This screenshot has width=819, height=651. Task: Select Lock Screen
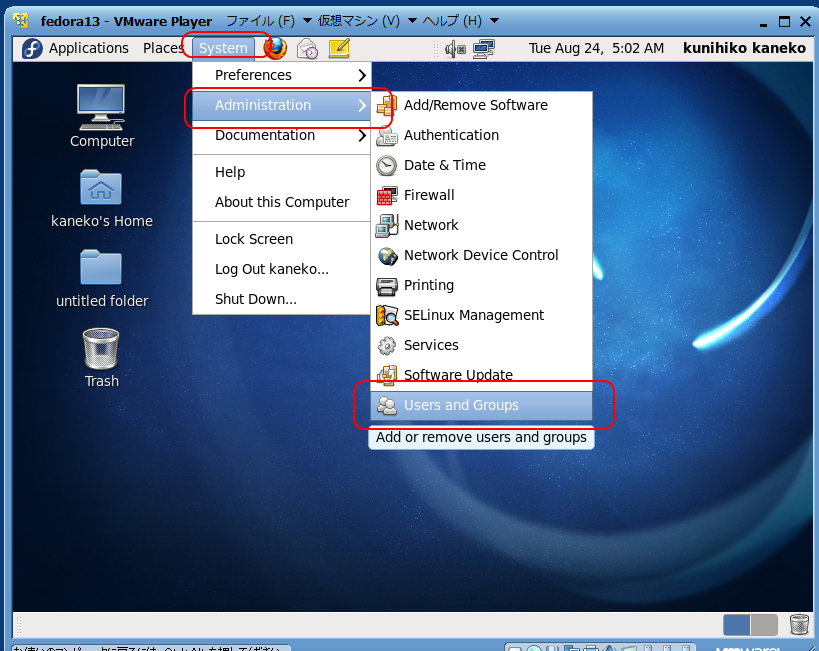click(x=282, y=239)
